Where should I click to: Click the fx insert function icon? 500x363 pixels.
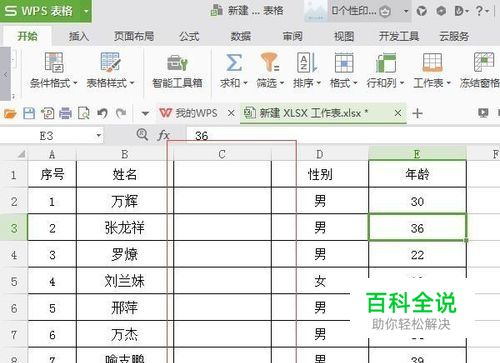point(163,135)
